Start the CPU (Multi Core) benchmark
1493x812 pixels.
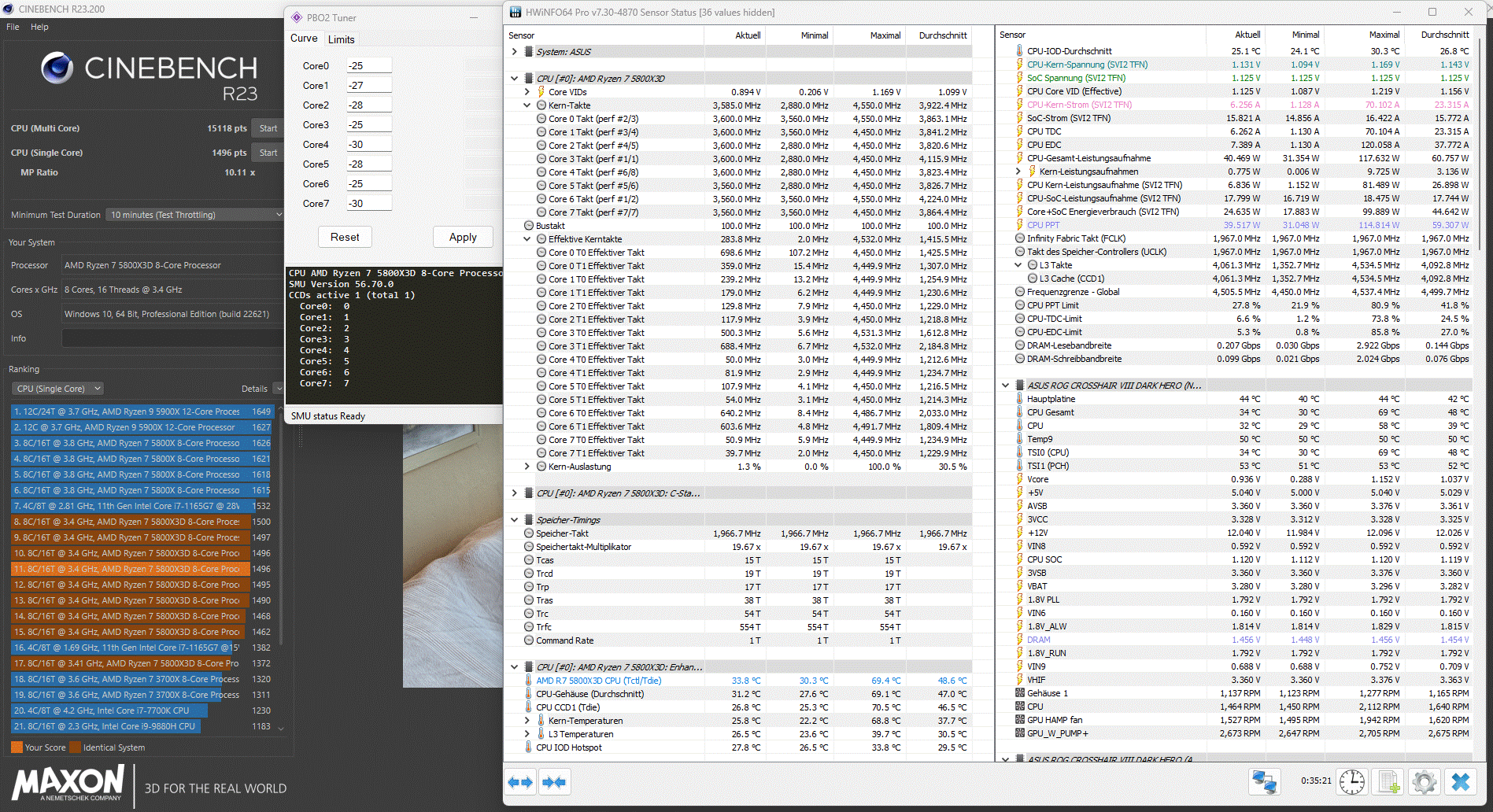click(268, 128)
